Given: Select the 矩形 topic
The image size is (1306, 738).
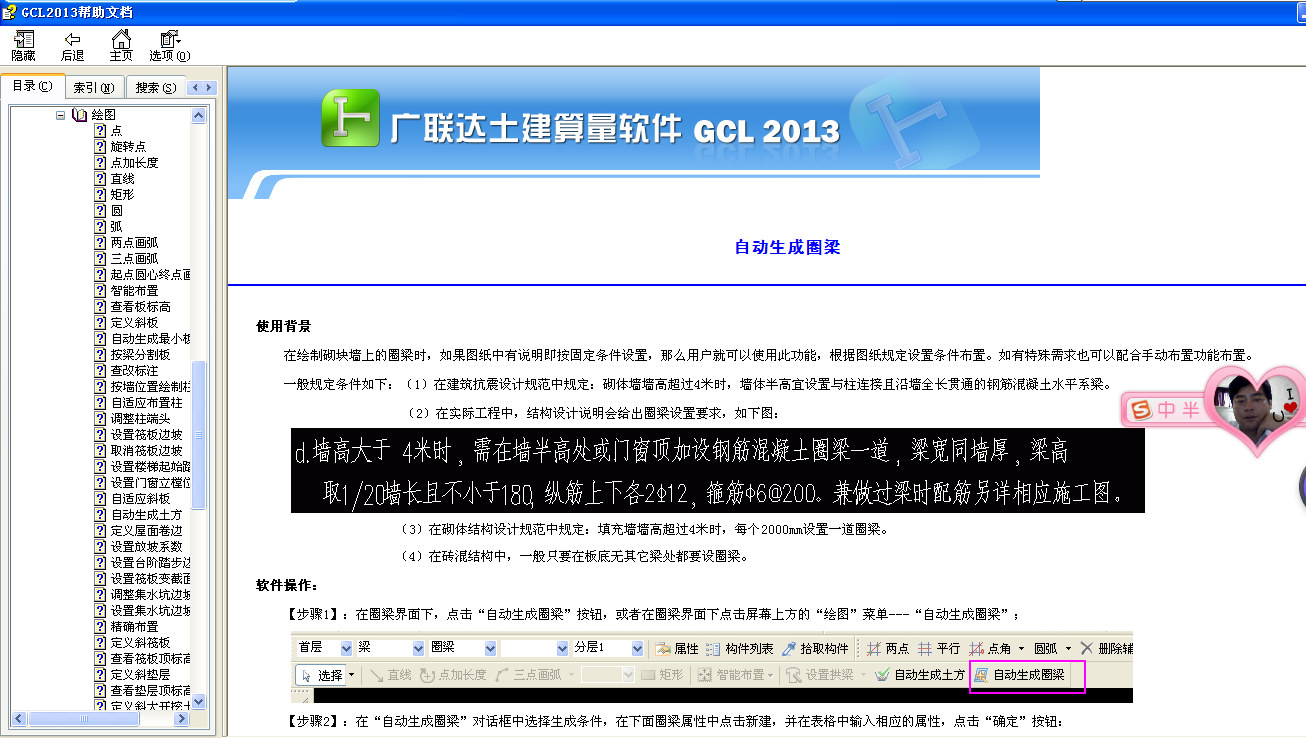Looking at the screenshot, I should point(122,195).
